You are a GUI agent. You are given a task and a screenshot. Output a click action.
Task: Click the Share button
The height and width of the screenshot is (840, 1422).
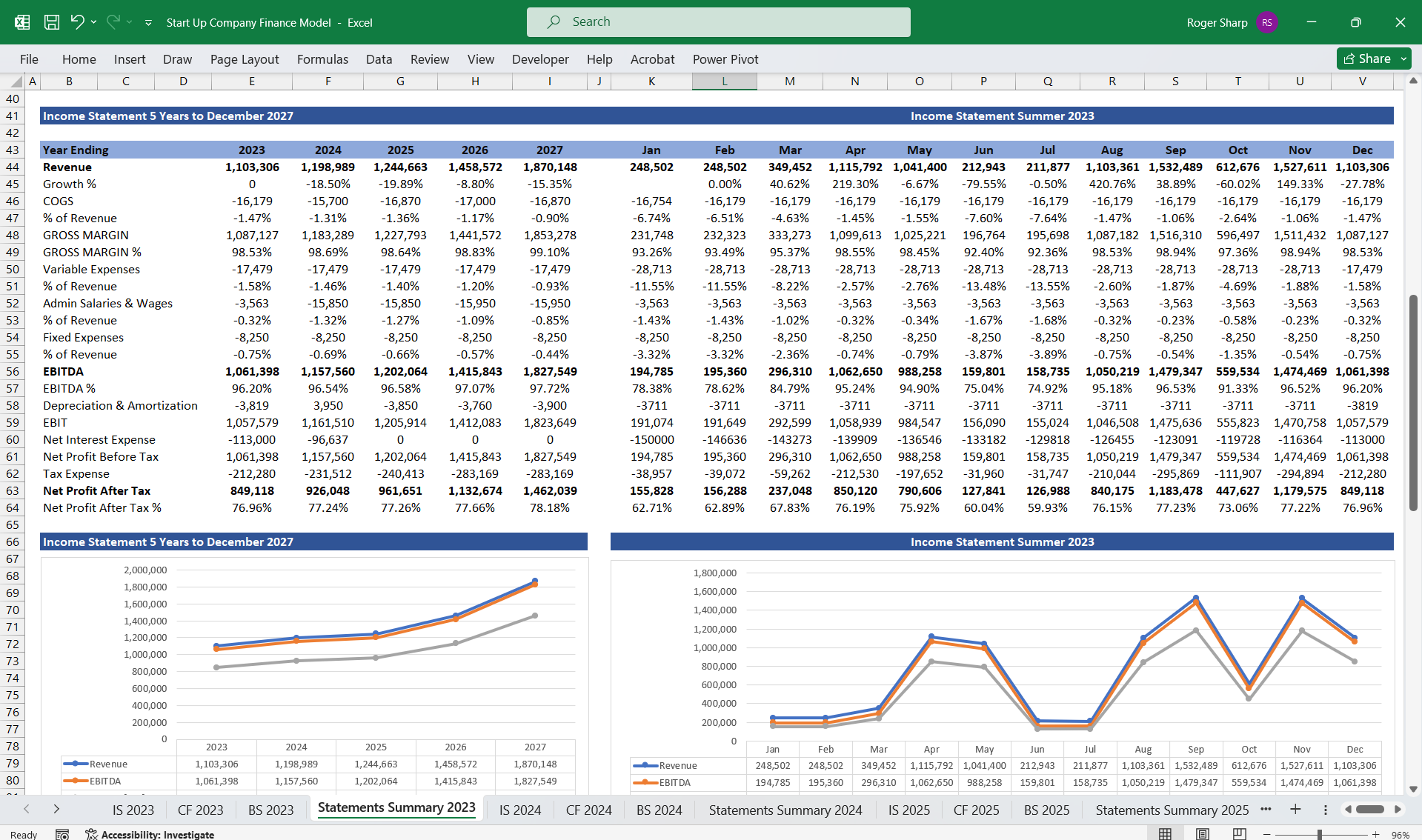pyautogui.click(x=1369, y=59)
